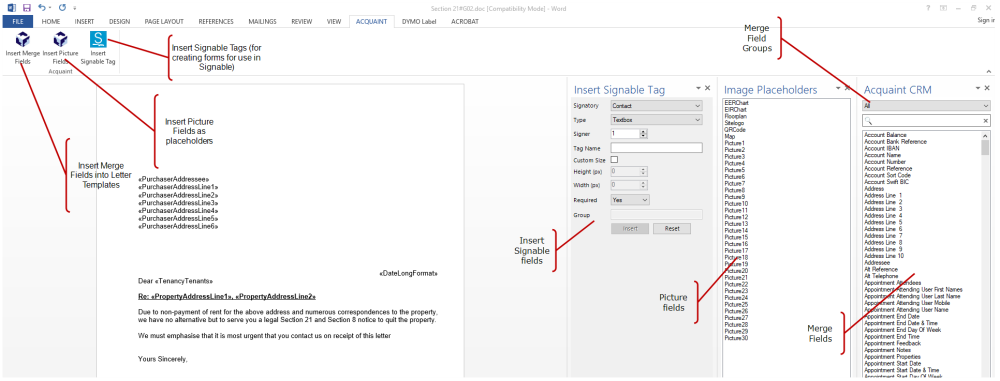Click the Reset button
The image size is (1000, 381).
click(672, 228)
